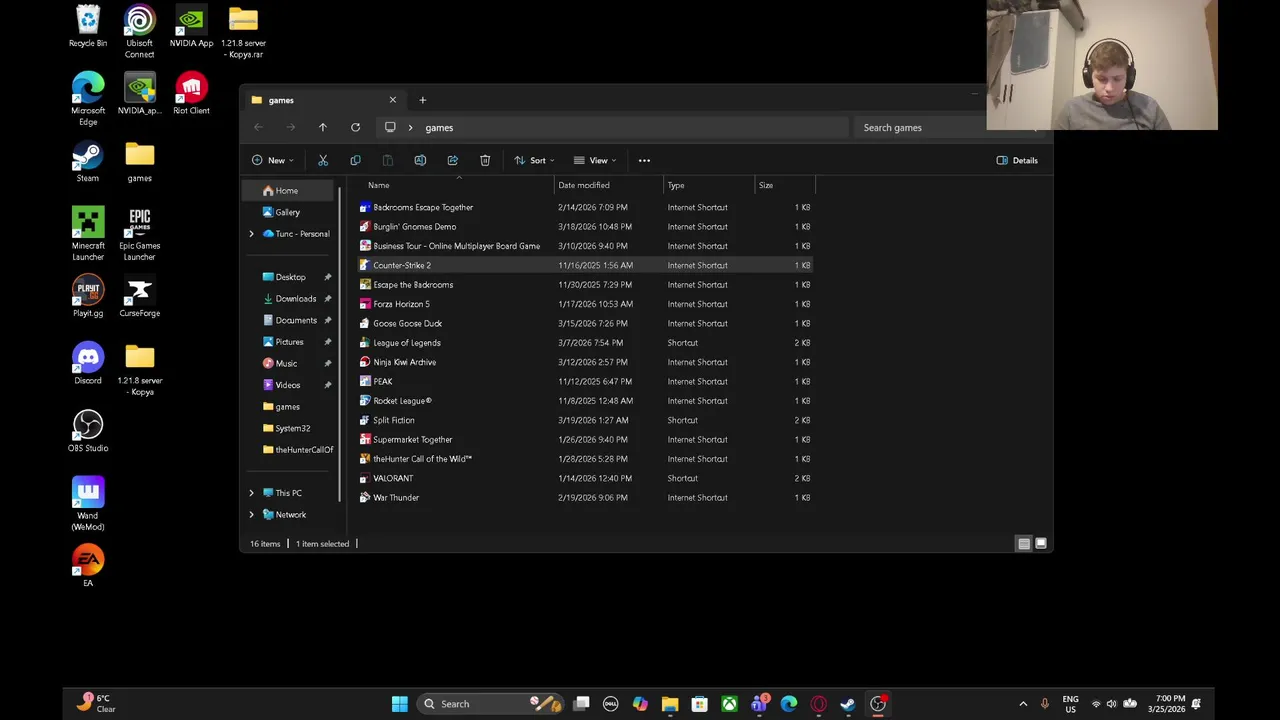Open the Wand (WeMod) desktop icon
The image size is (1280, 720).
click(88, 504)
